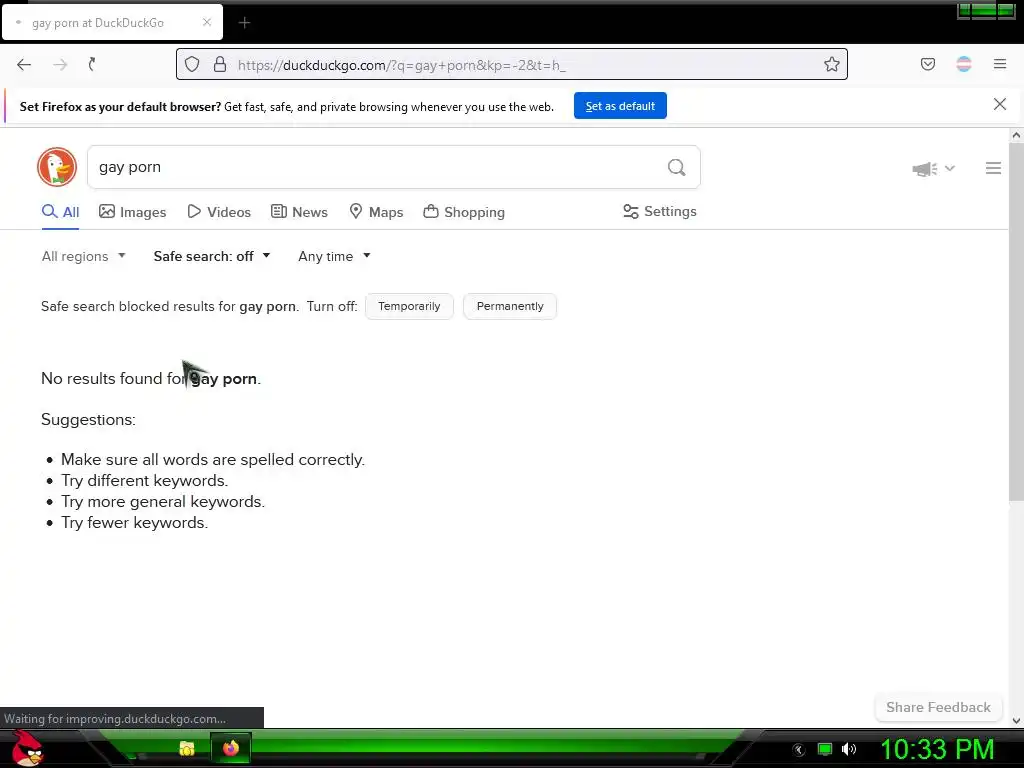Open the file manager taskbar icon

187,748
